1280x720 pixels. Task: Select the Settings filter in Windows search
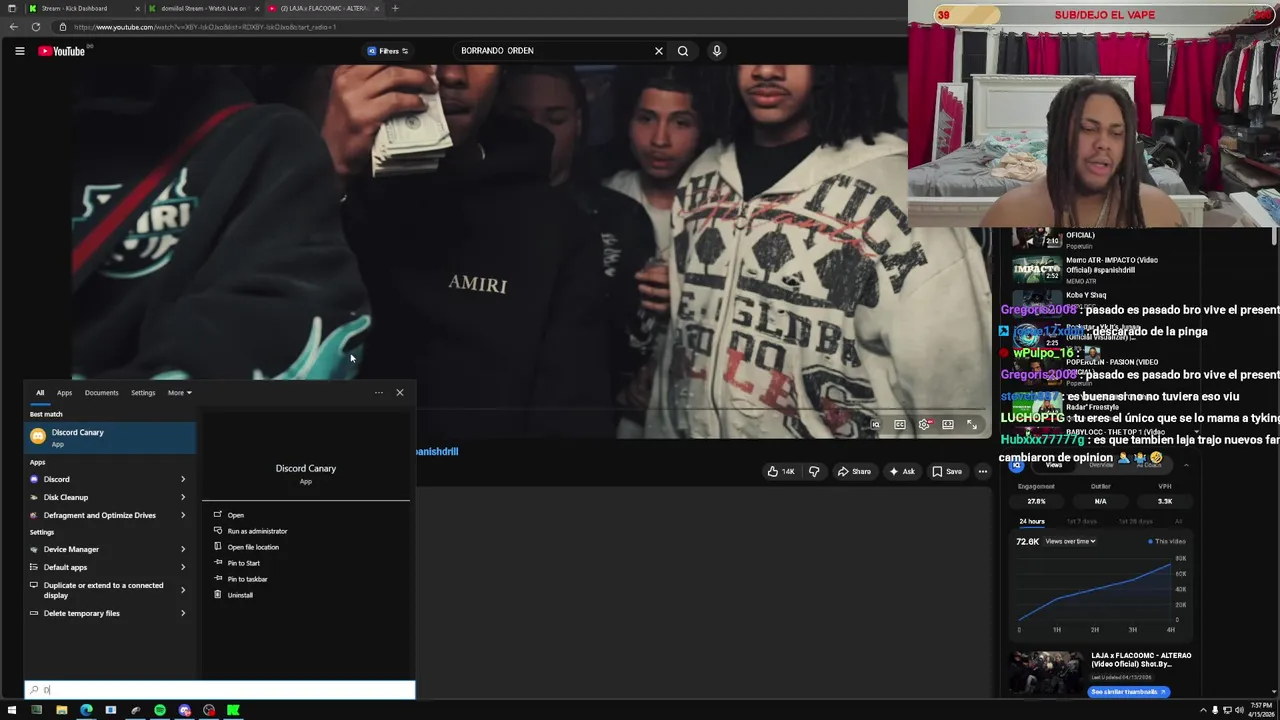143,393
